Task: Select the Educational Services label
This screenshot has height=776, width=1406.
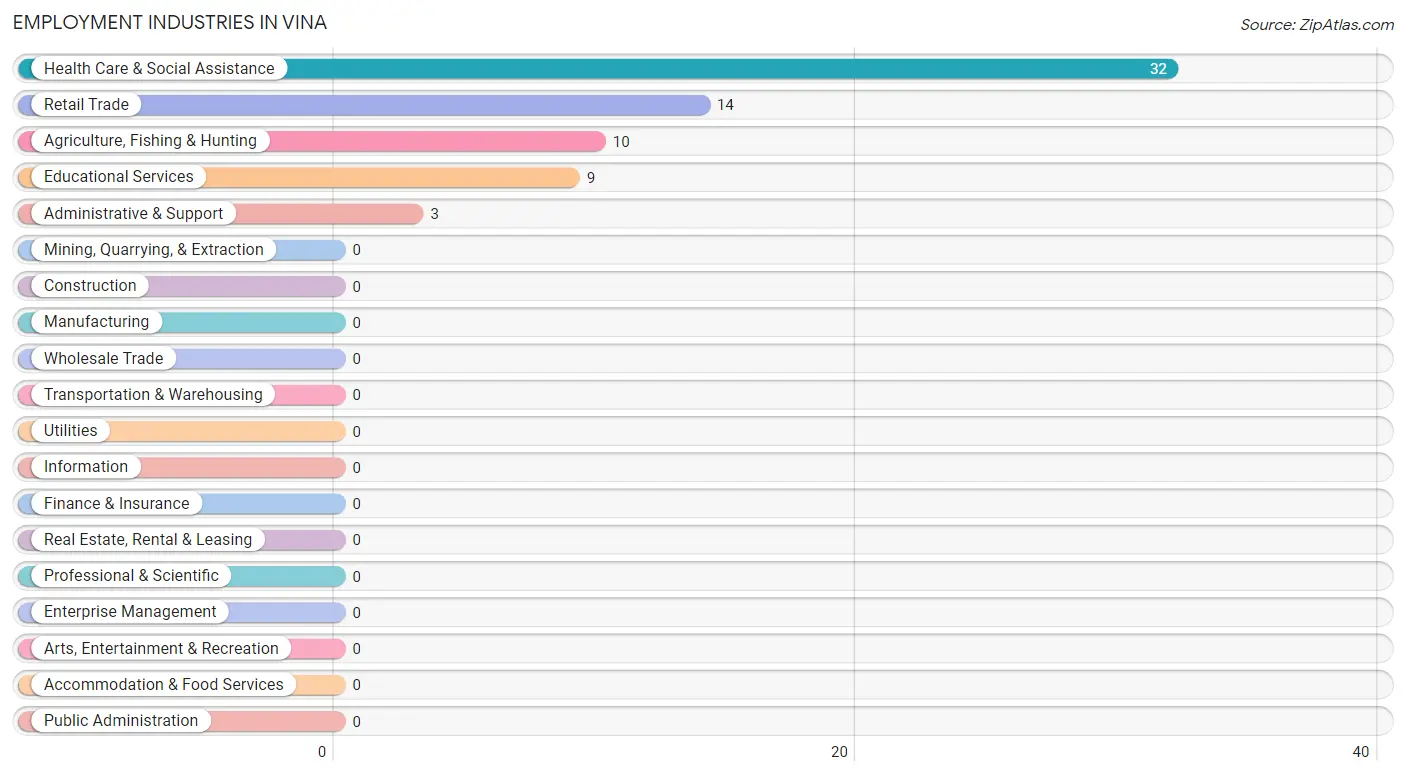Action: click(x=119, y=177)
